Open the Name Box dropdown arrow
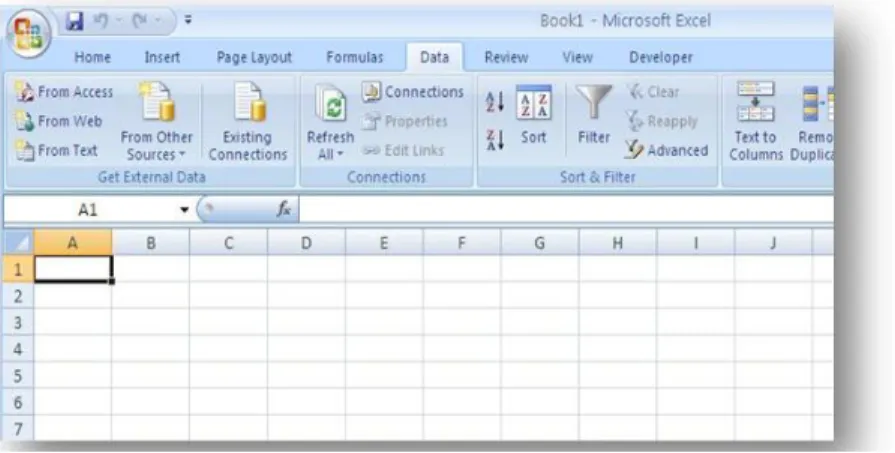The height and width of the screenshot is (453, 895). 184,210
